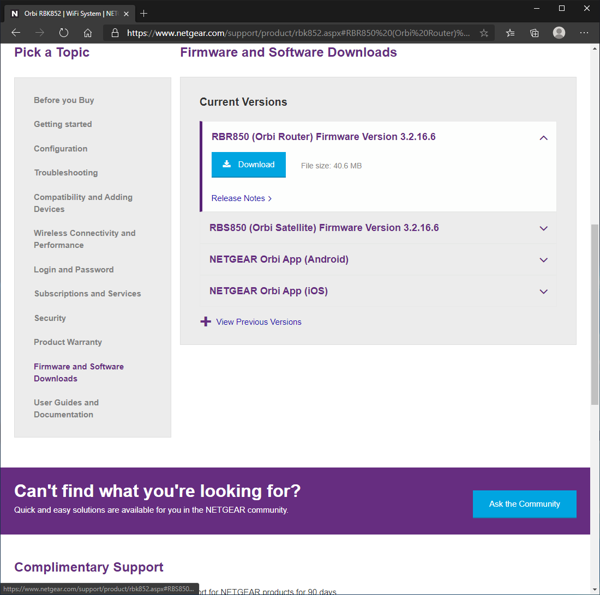Click the browser forward arrow

[x=39, y=33]
